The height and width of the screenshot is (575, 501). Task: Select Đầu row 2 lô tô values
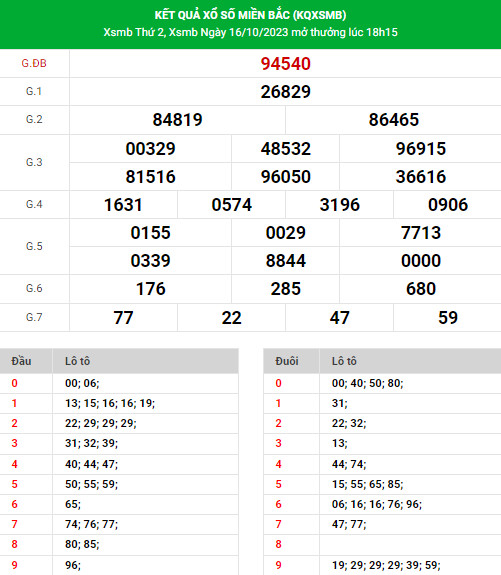101,423
